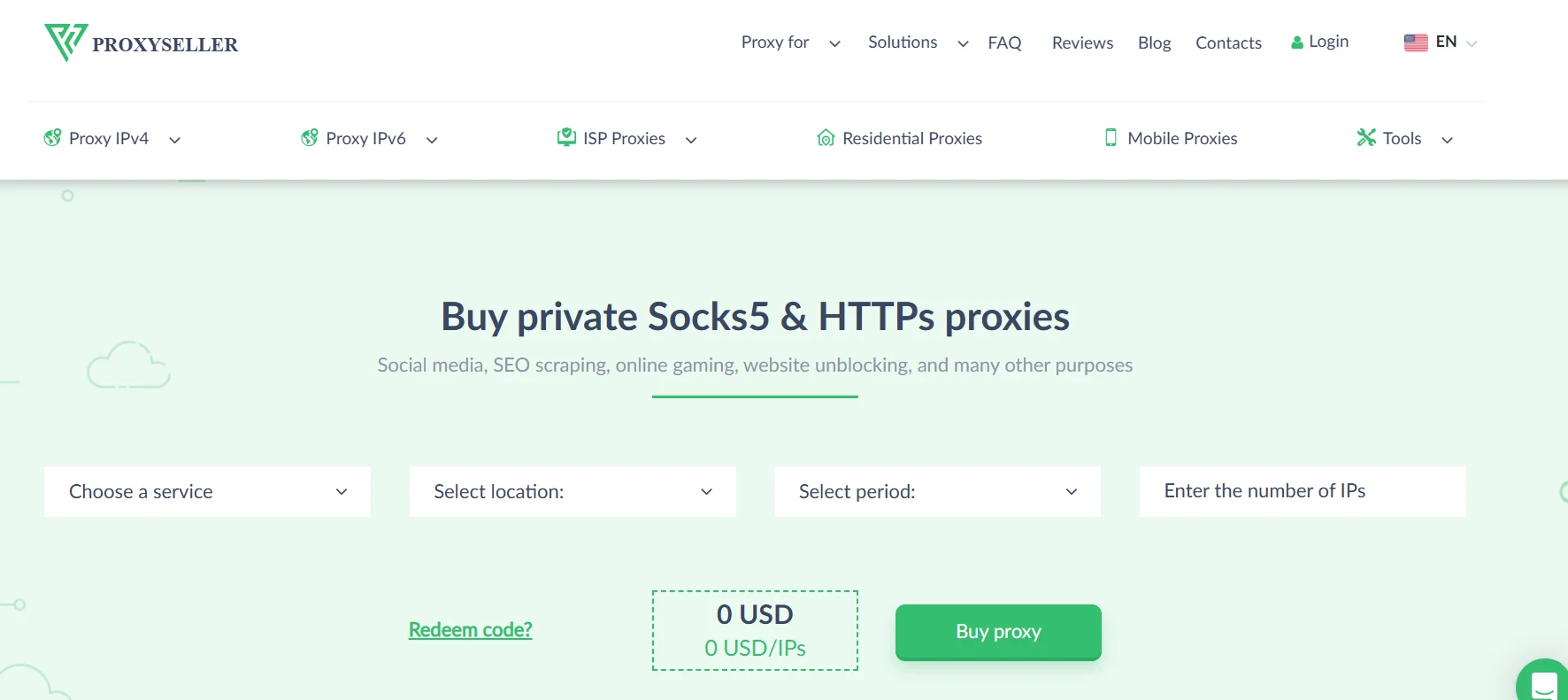Viewport: 1568px width, 700px height.
Task: Click the Buy proxy button
Action: click(997, 632)
